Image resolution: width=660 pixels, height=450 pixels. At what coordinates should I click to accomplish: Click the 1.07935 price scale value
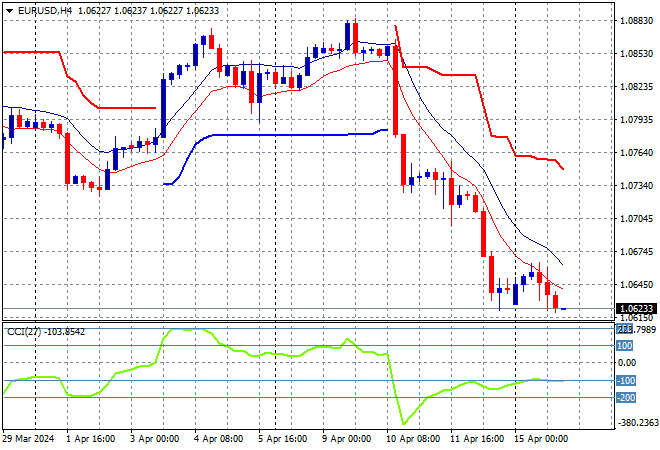coord(636,120)
